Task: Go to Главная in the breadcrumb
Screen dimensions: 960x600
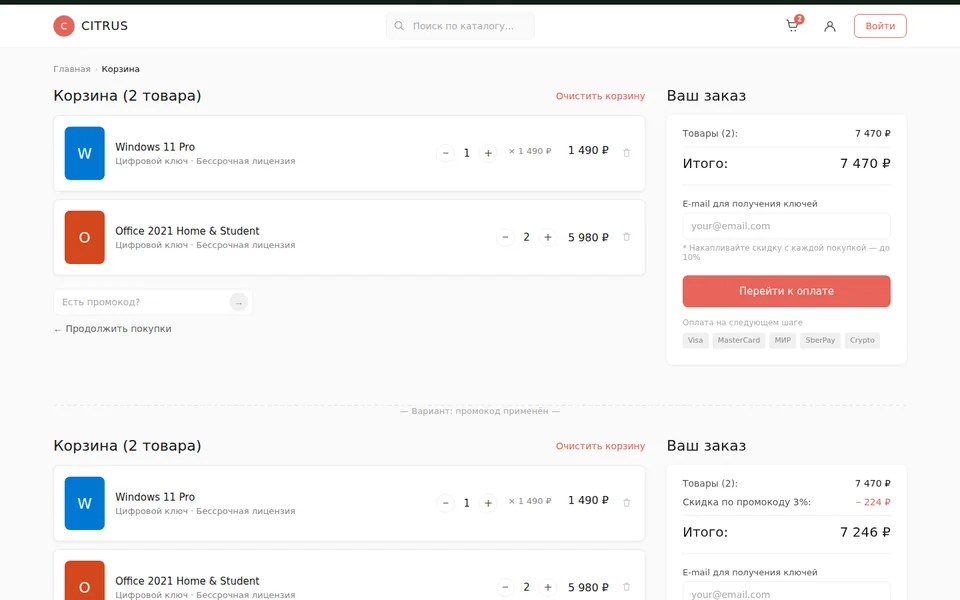Action: point(72,69)
